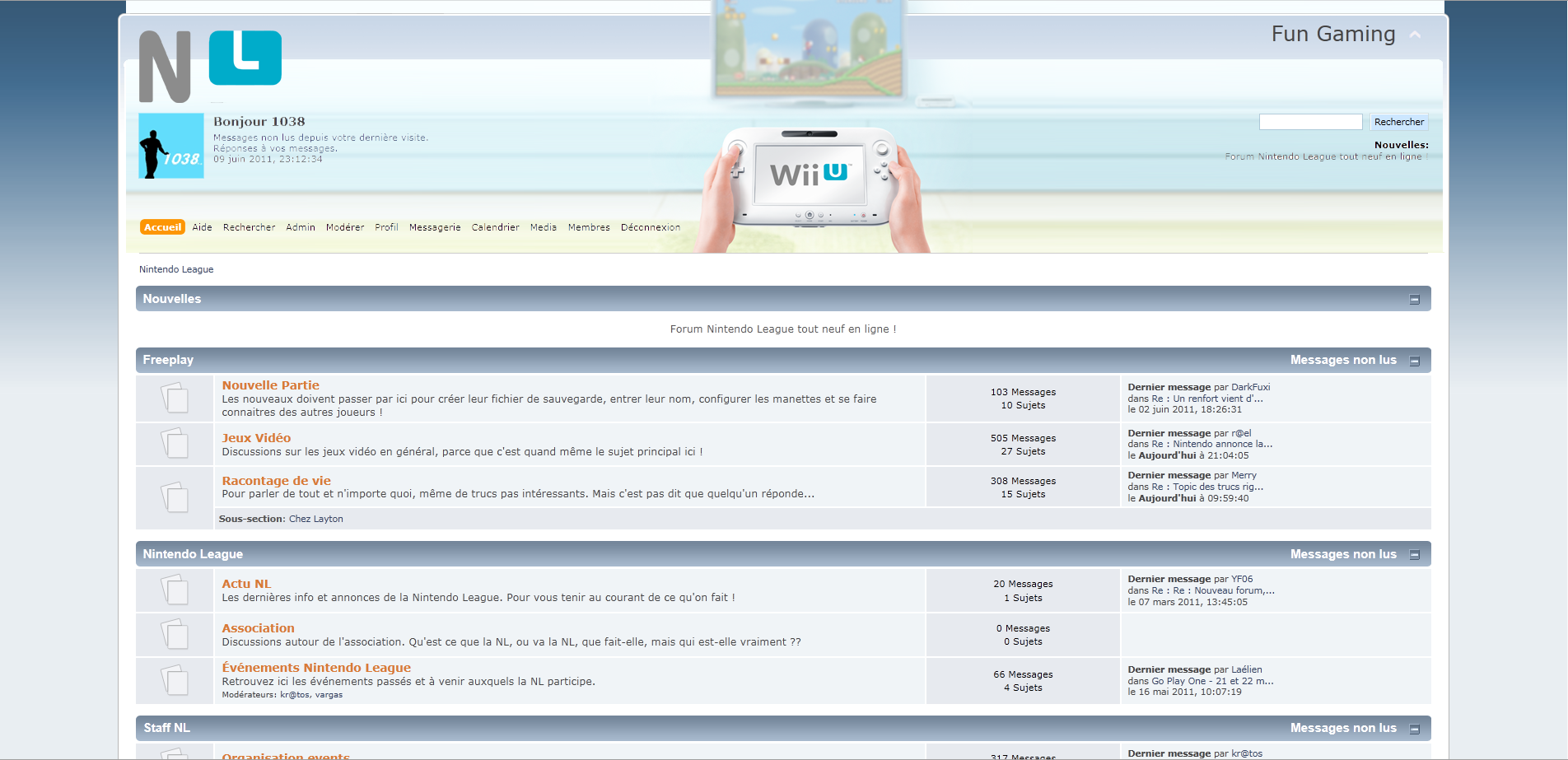This screenshot has width=1568, height=760.
Task: Open last post Re : Un renfort vient d'...
Action: point(1207,399)
